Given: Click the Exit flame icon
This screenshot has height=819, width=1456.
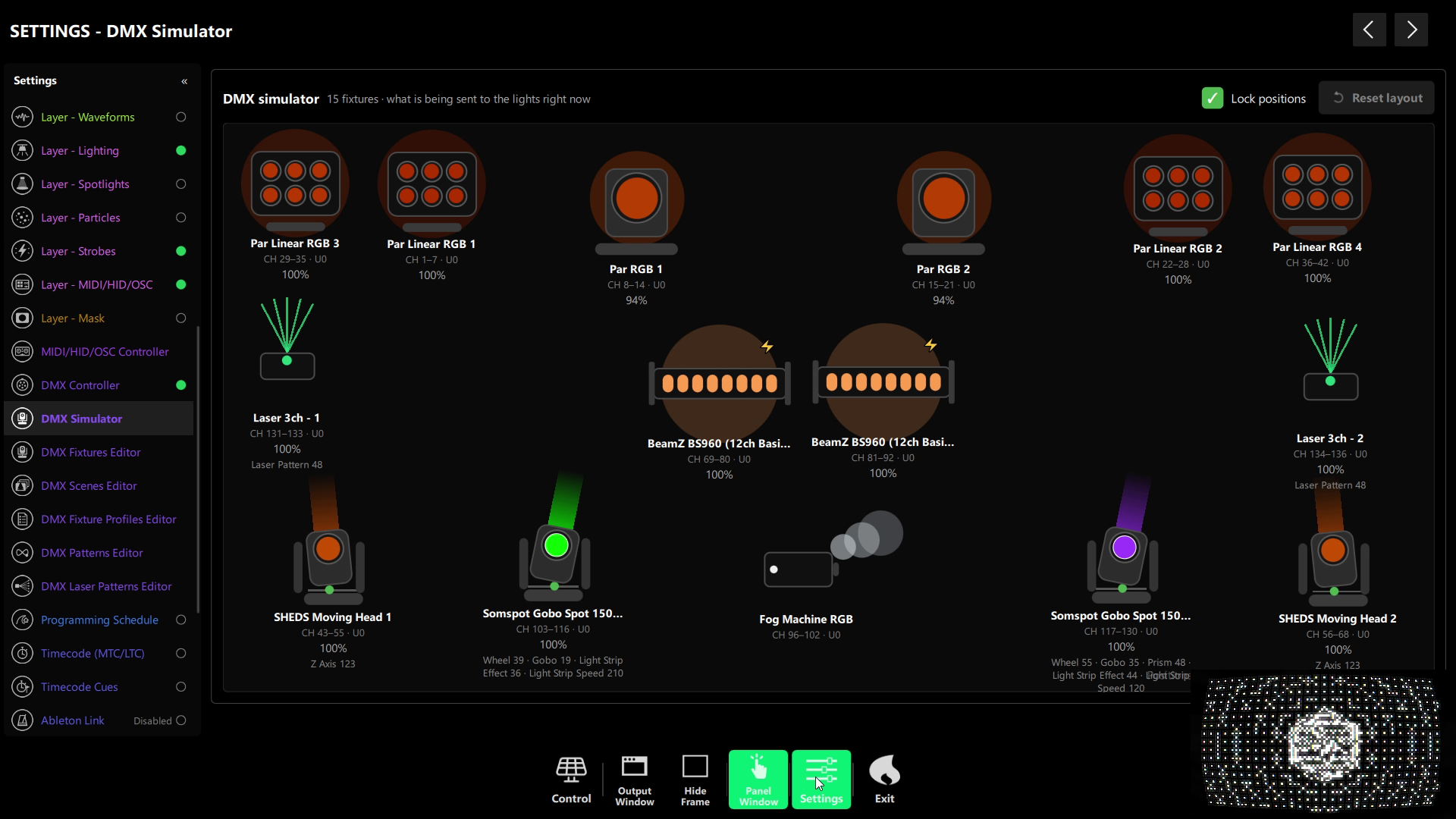Looking at the screenshot, I should point(884,770).
